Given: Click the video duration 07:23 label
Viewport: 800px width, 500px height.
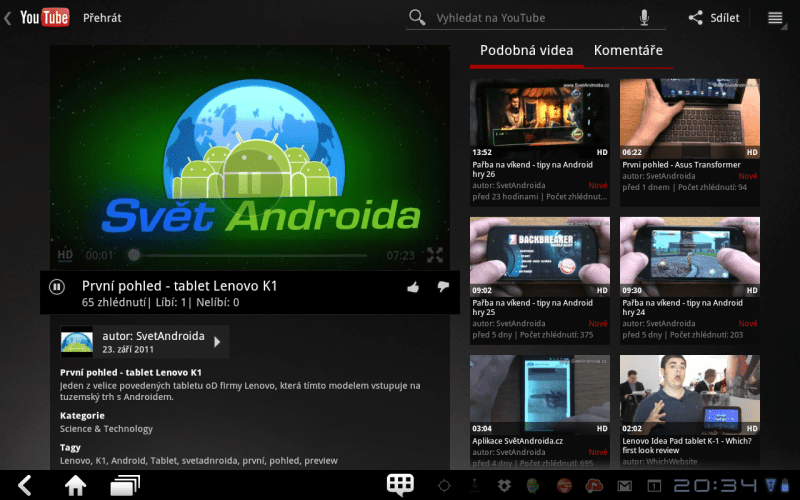Looking at the screenshot, I should pyautogui.click(x=401, y=255).
